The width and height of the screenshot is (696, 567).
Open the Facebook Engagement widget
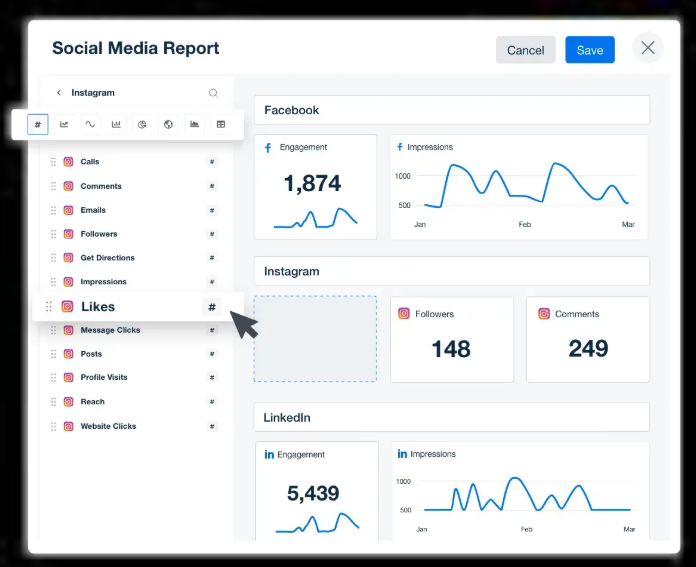pos(315,187)
